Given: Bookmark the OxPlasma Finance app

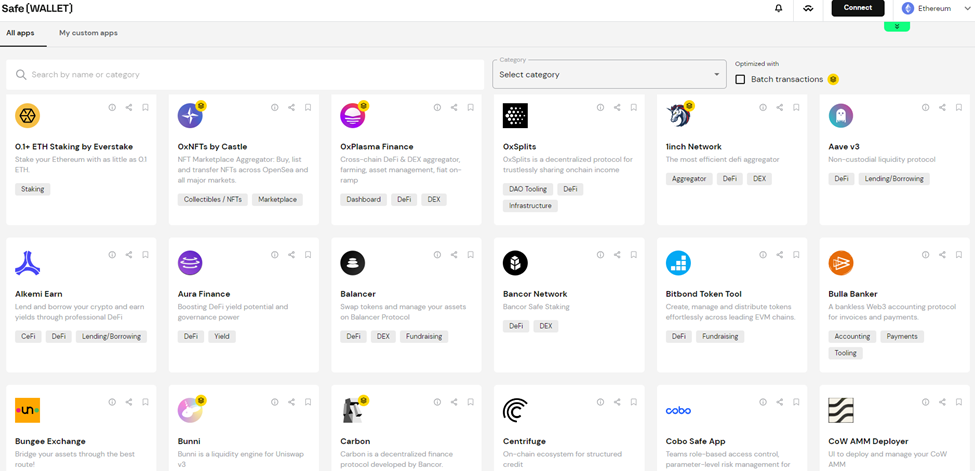Looking at the screenshot, I should click(471, 108).
